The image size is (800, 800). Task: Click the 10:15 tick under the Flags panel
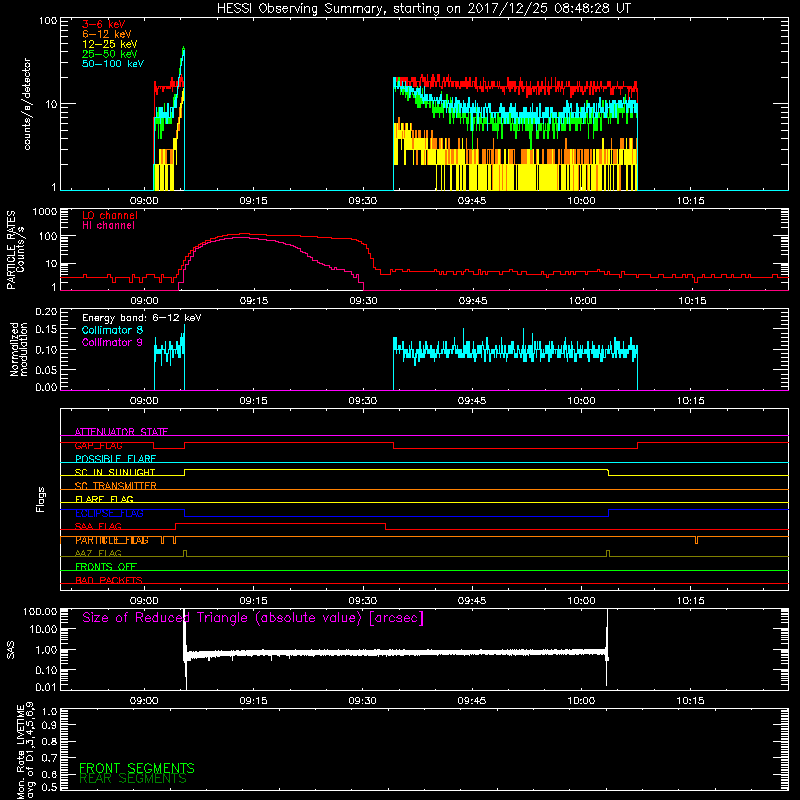click(x=691, y=601)
